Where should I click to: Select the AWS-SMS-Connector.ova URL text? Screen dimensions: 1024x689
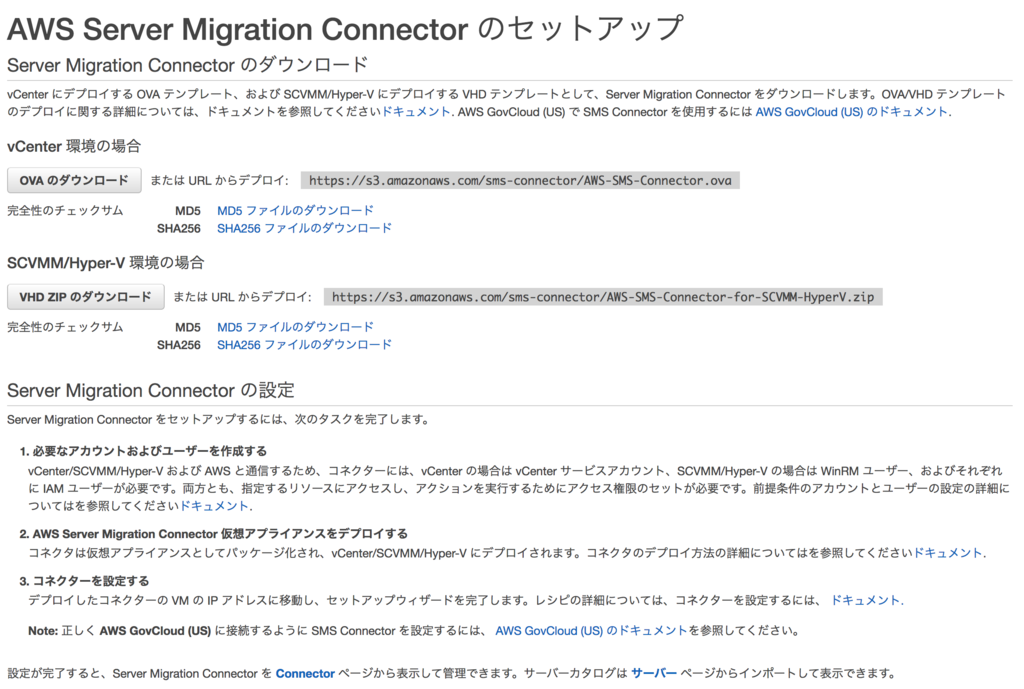[x=521, y=180]
